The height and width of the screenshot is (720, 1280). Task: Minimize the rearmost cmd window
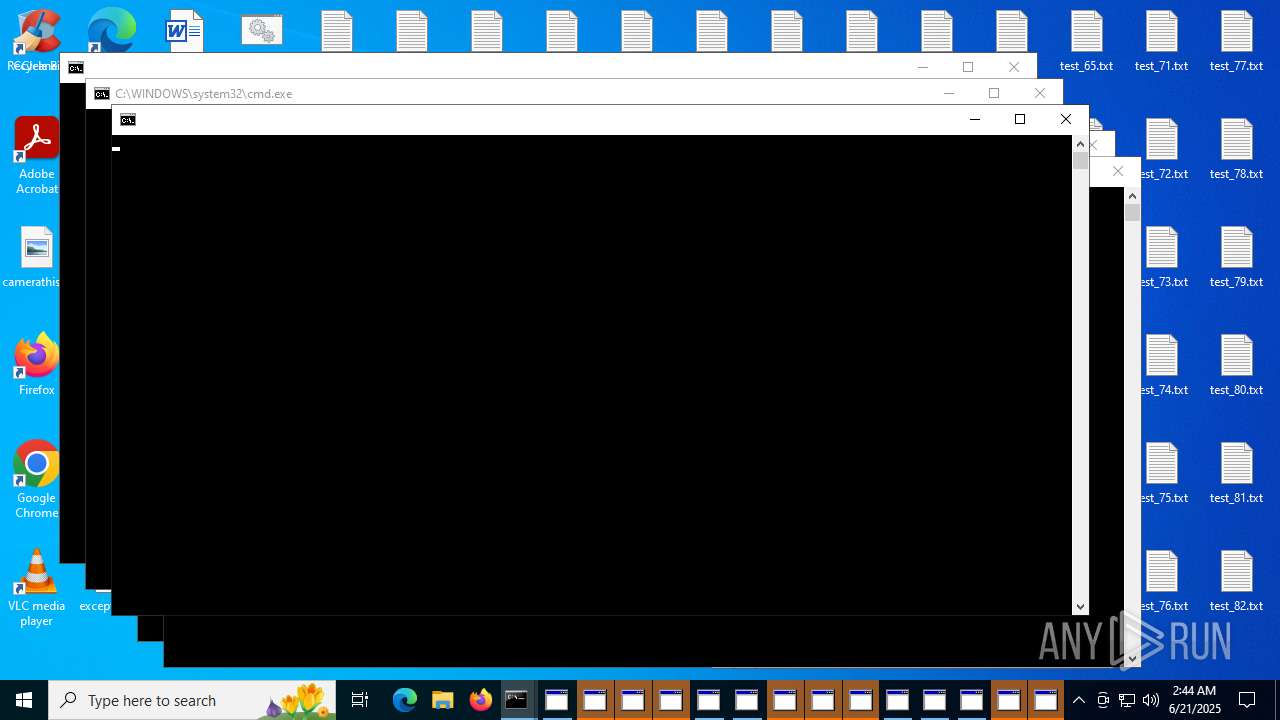click(x=923, y=67)
